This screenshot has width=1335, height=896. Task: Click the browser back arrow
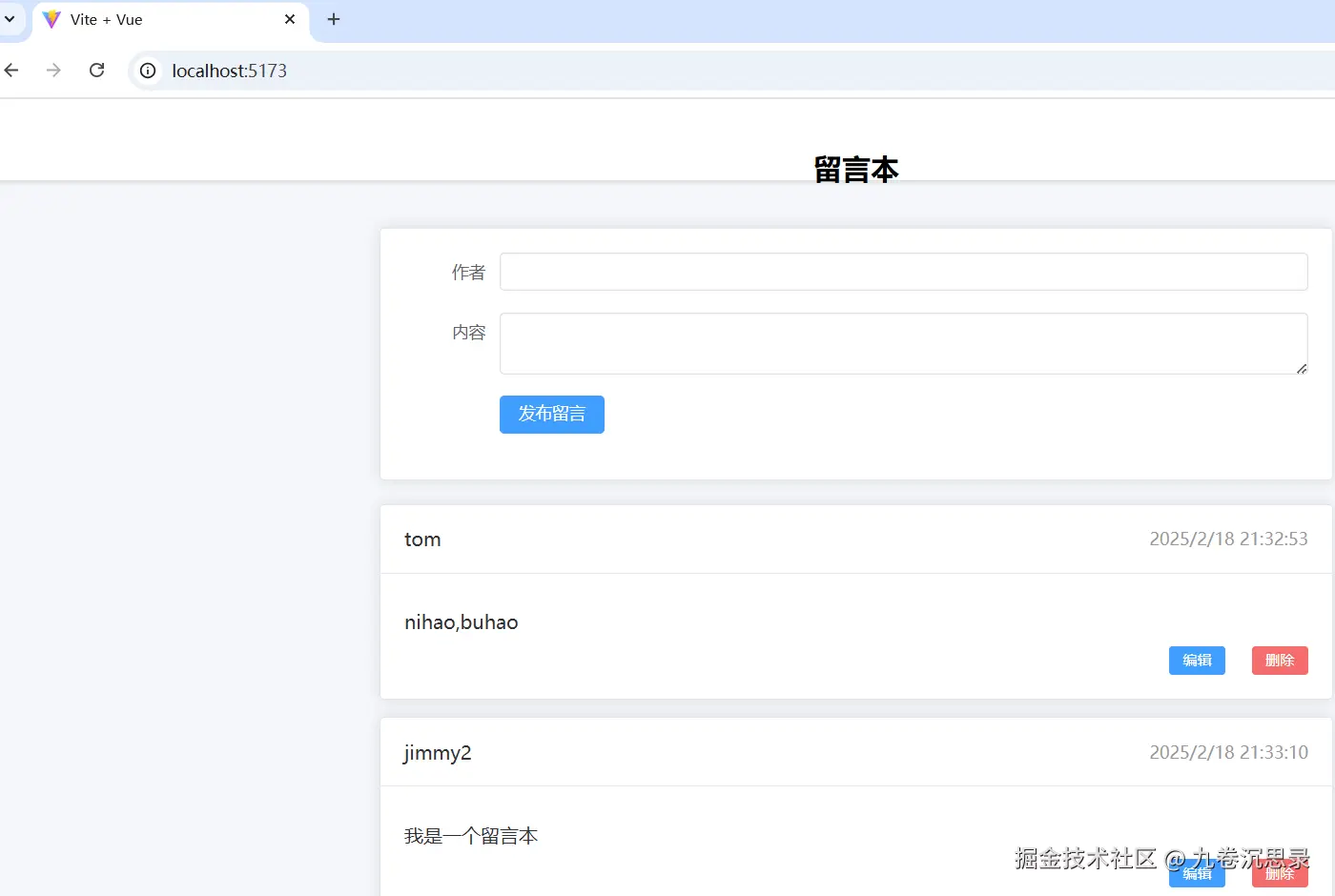click(11, 71)
